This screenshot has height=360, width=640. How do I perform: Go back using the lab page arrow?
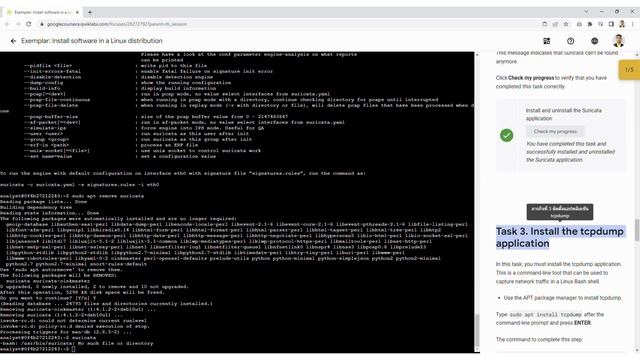point(13,41)
